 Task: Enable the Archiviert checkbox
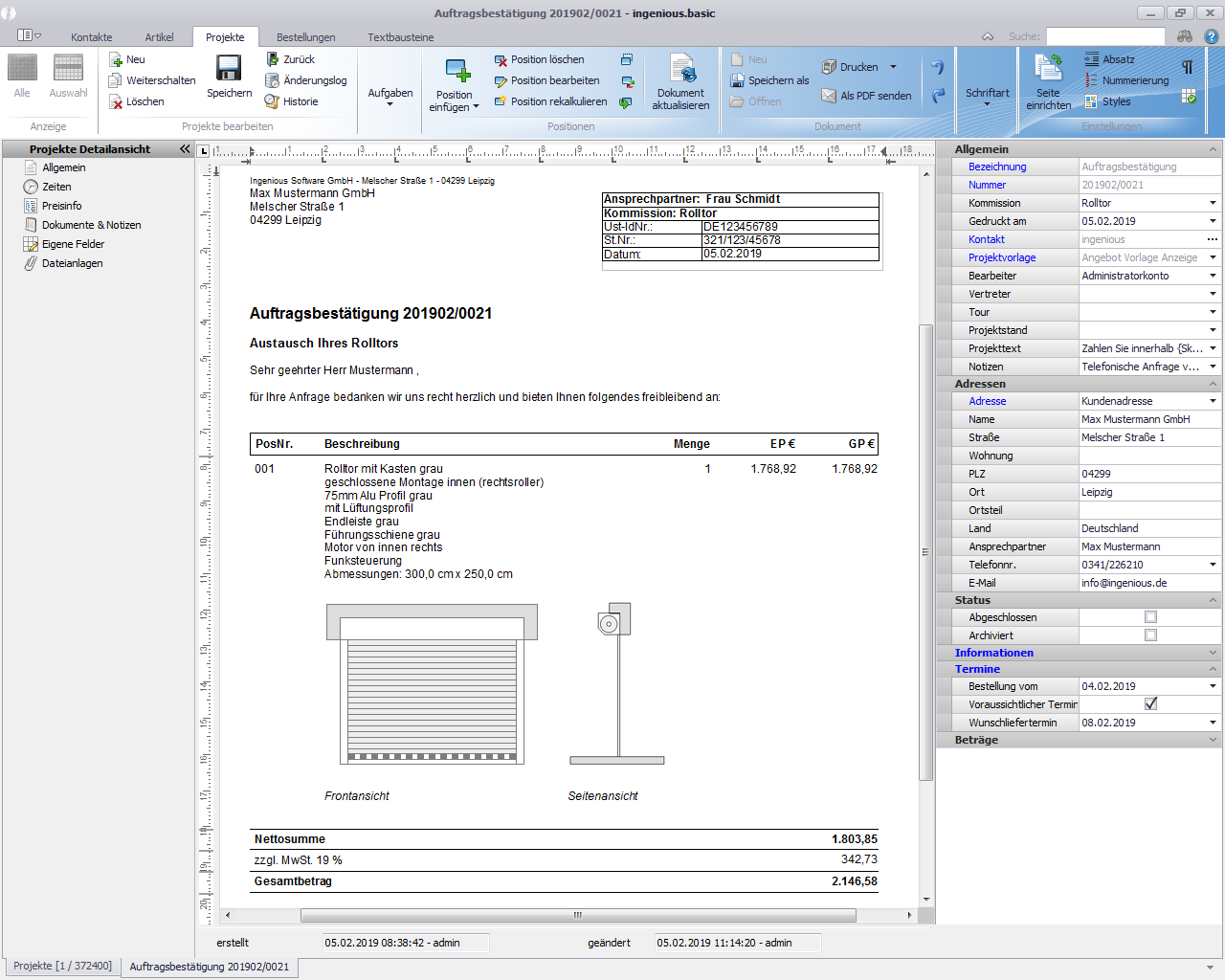click(x=1150, y=635)
